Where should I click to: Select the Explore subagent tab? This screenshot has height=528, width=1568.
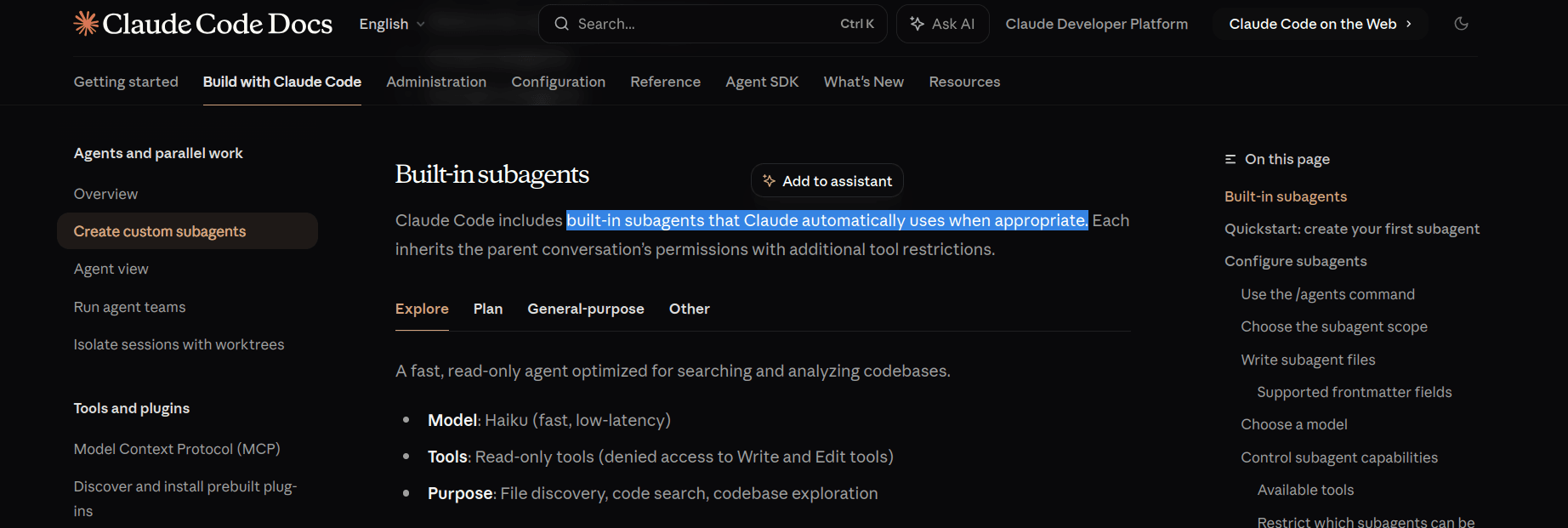tap(422, 309)
